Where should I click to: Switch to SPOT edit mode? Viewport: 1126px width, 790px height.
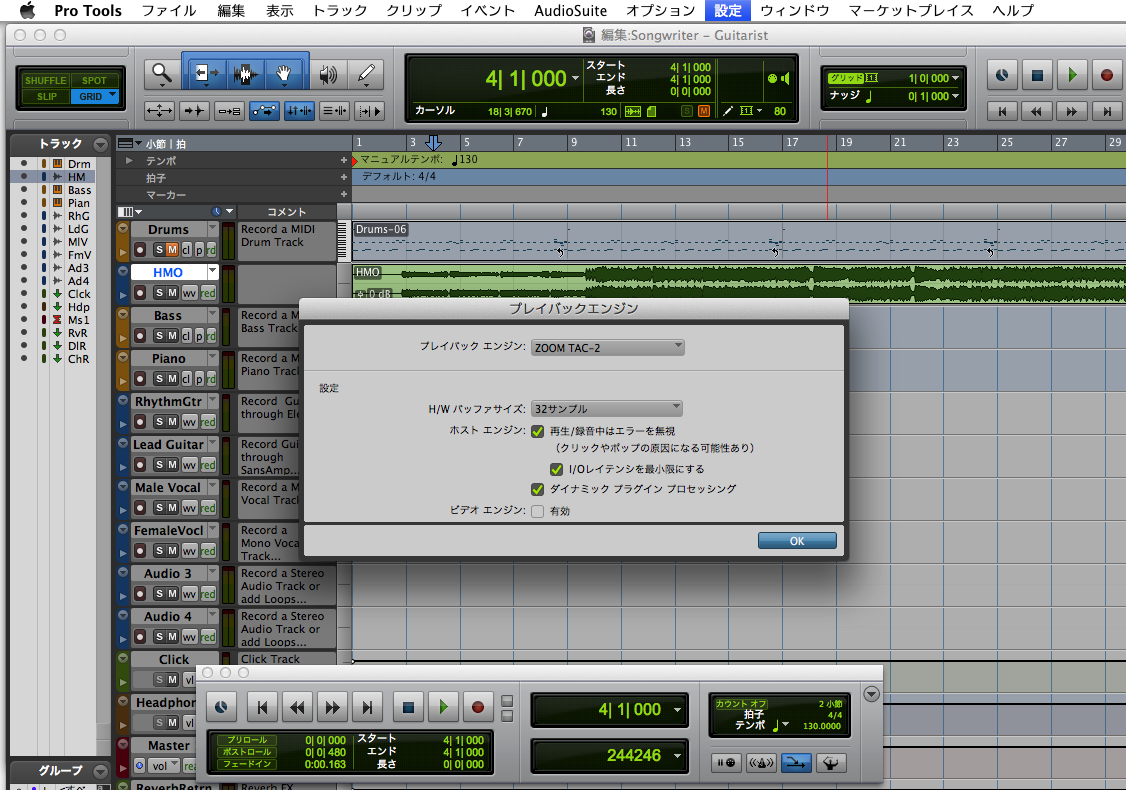pyautogui.click(x=94, y=80)
